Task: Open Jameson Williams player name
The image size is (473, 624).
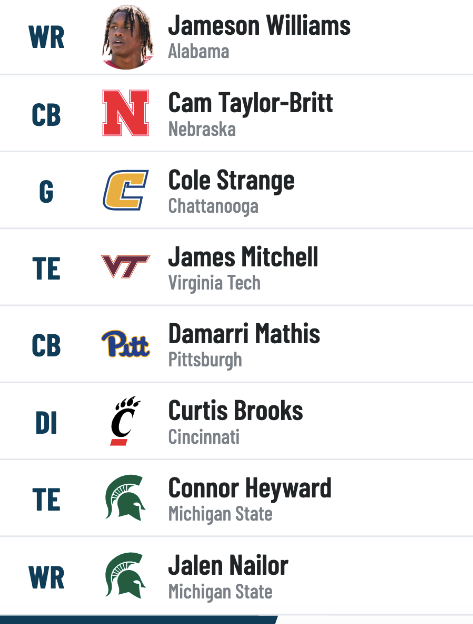Action: tap(259, 25)
